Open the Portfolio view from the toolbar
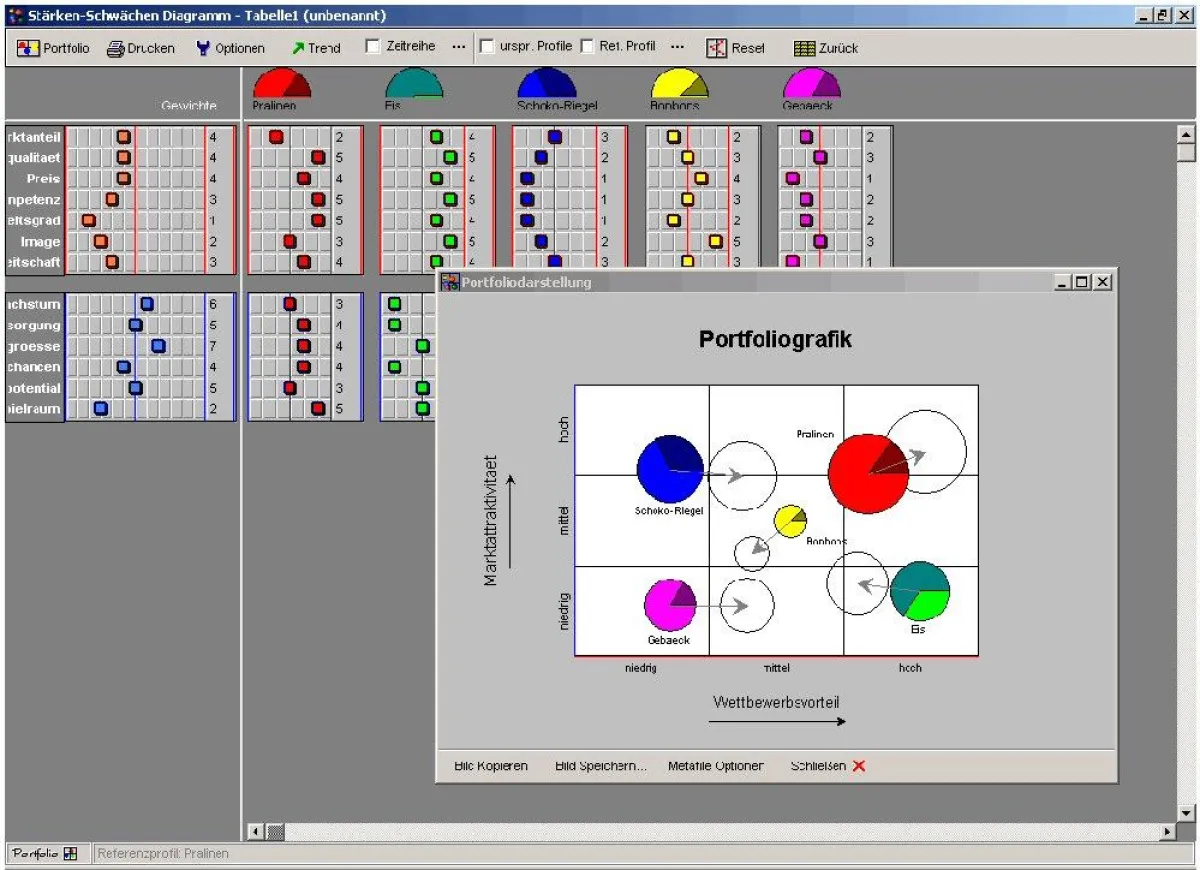 (x=53, y=48)
